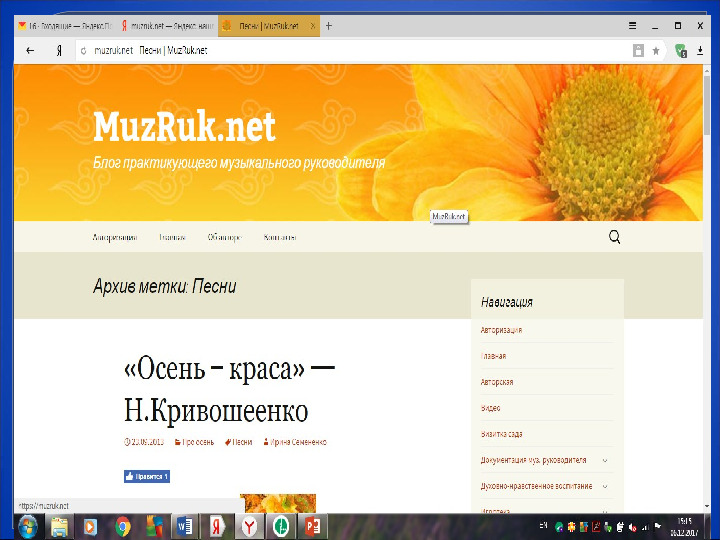Open Yandex home via the Я toolbar icon
The width and height of the screenshot is (720, 540).
pos(59,51)
